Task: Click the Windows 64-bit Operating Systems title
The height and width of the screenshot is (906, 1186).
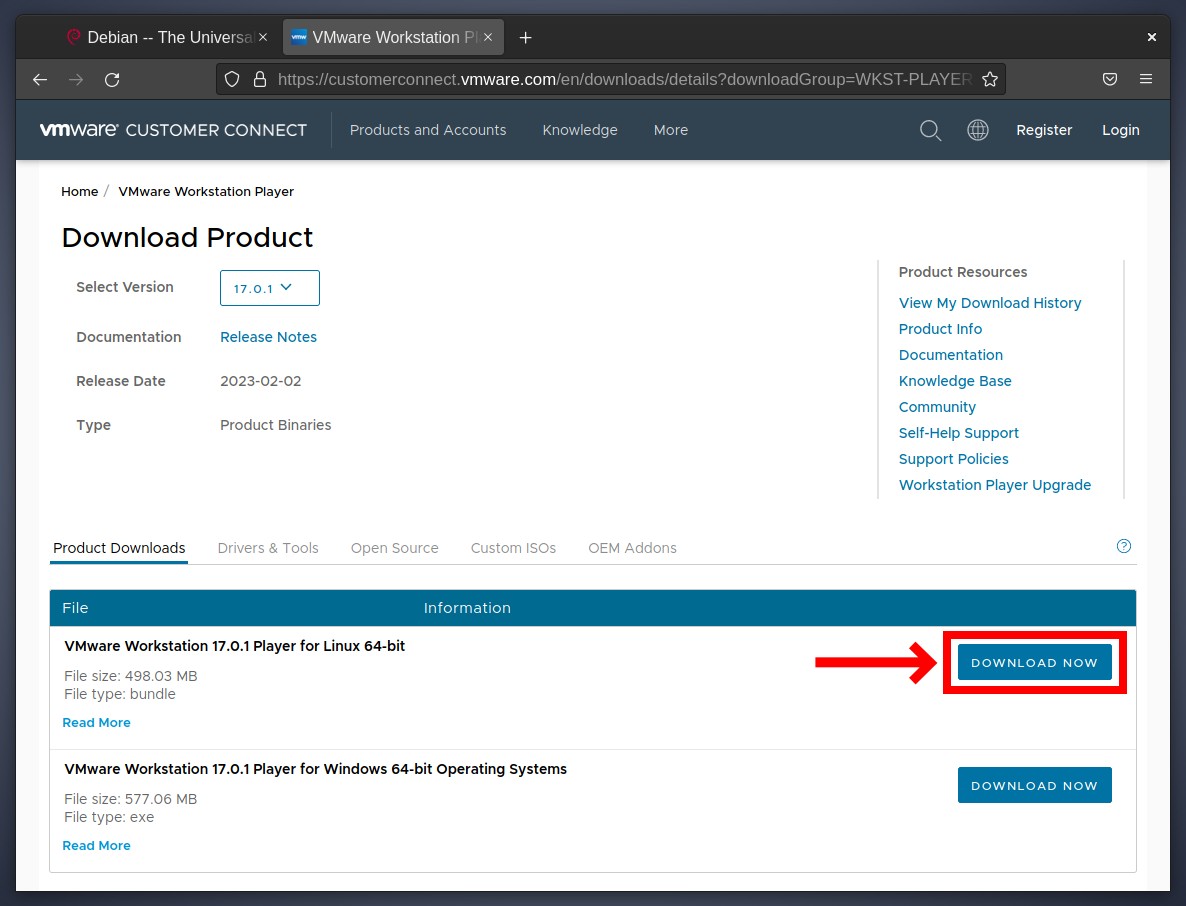Action: [315, 769]
